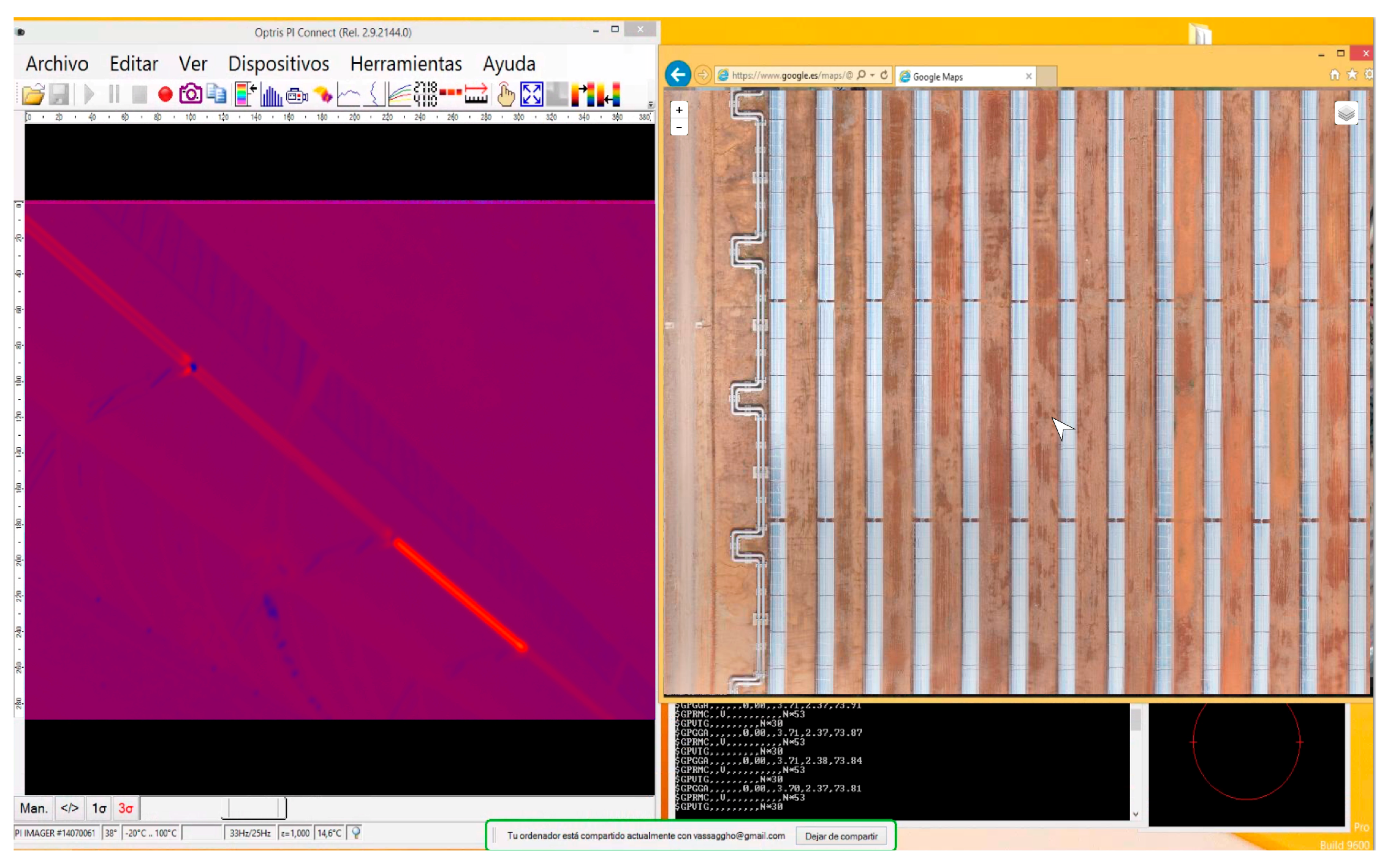Take a snapshot with the camera icon
The width and height of the screenshot is (1391, 868).
pyautogui.click(x=191, y=94)
